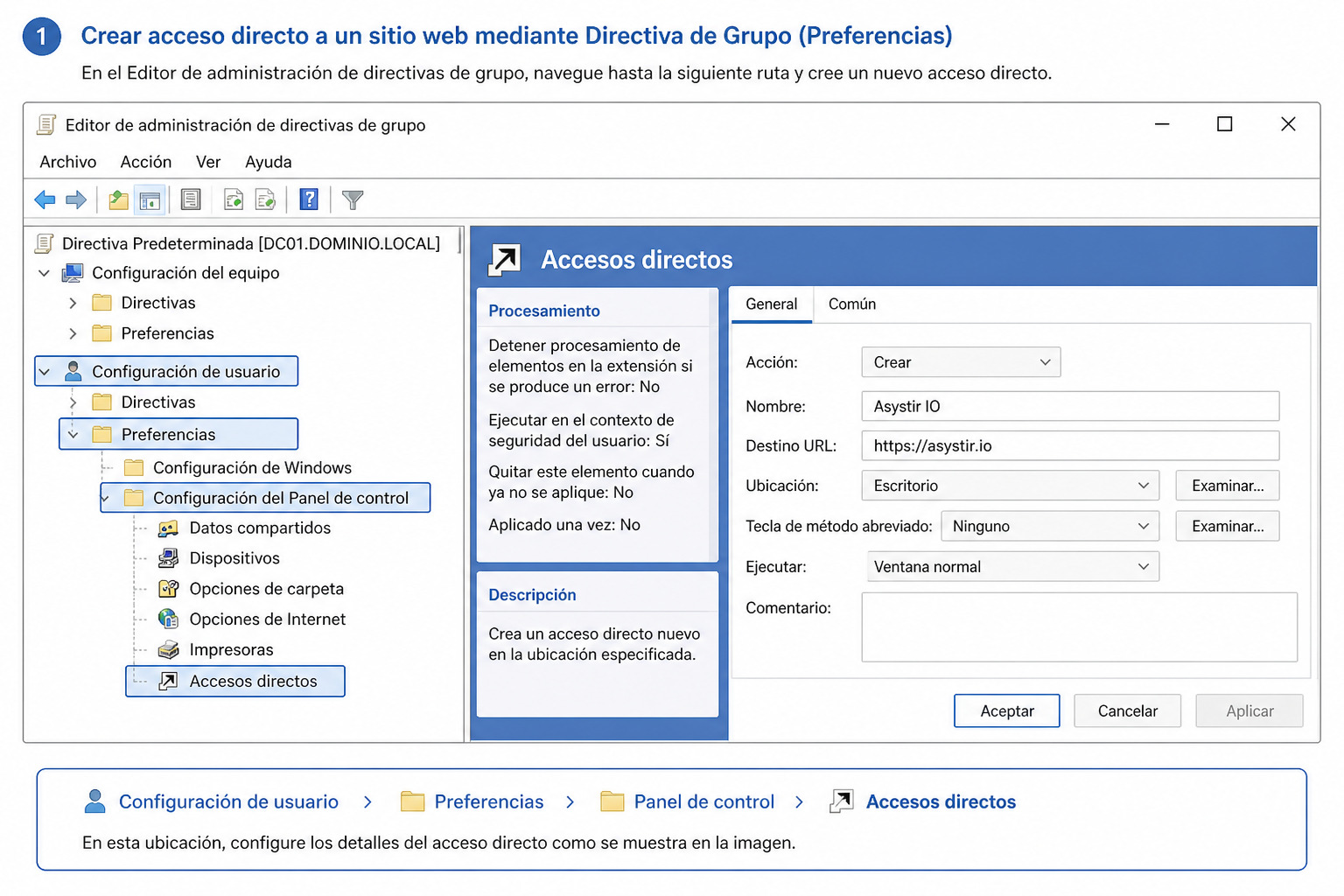Click the Accesos directos header arrow icon
Screen dimensions: 1344x896
point(505,260)
